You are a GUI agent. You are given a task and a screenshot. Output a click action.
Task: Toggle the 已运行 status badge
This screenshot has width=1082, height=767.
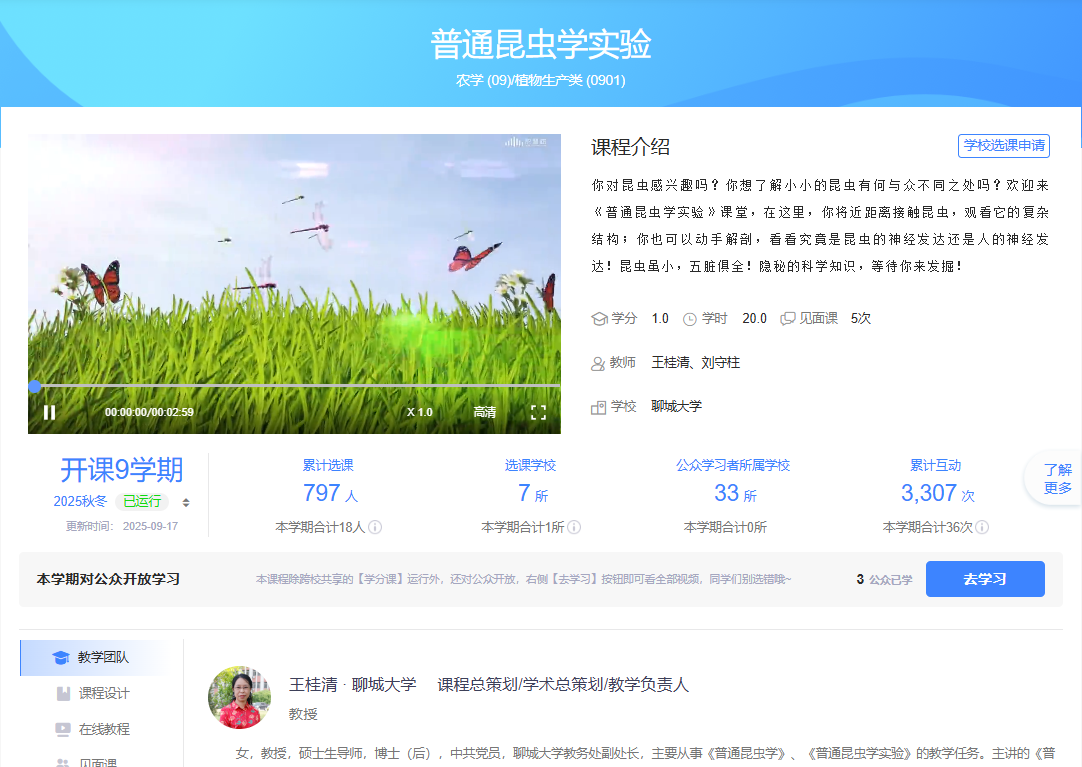coord(141,502)
